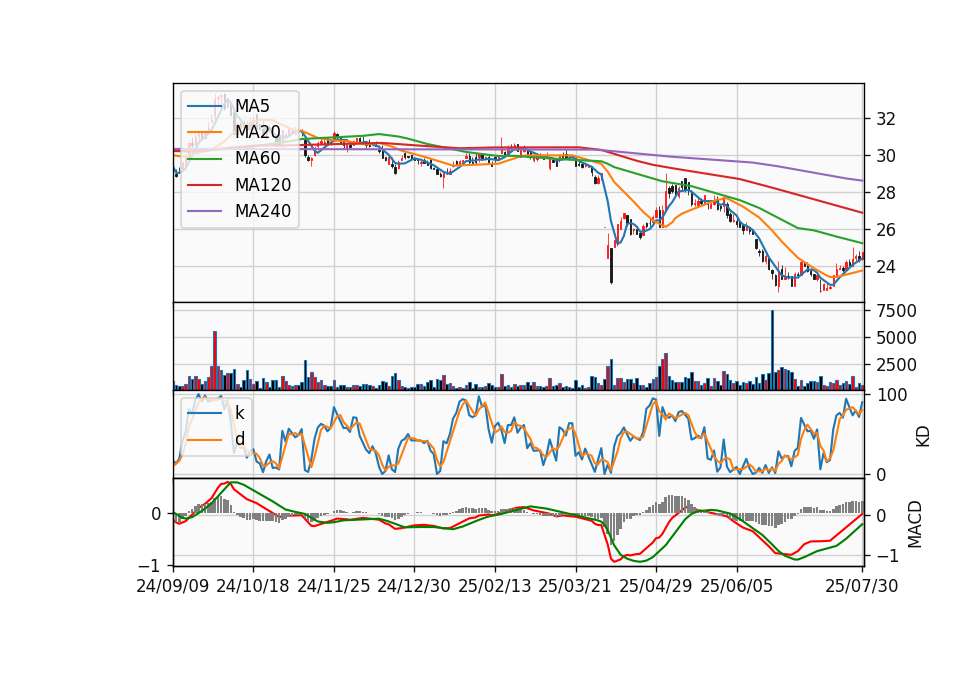The width and height of the screenshot is (960, 690).
Task: Click the price axis value 30
Action: pos(886,156)
